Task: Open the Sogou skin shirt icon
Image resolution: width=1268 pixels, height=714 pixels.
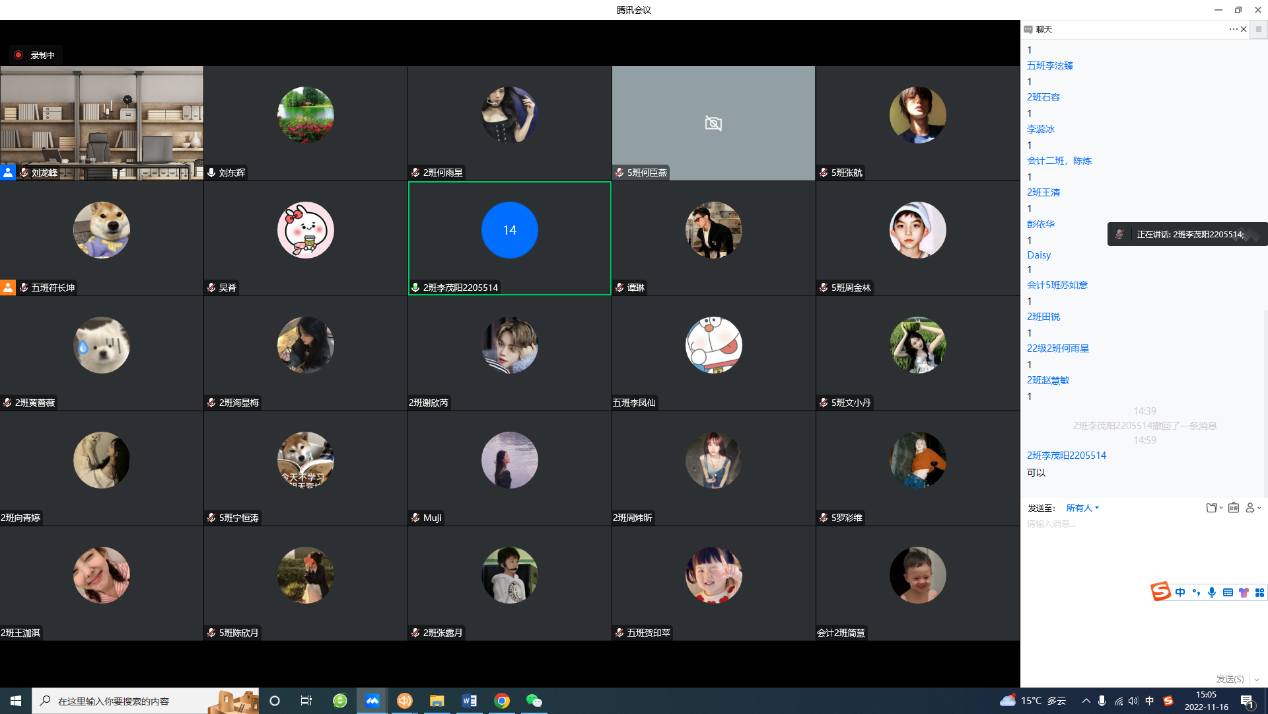Action: tap(1244, 592)
